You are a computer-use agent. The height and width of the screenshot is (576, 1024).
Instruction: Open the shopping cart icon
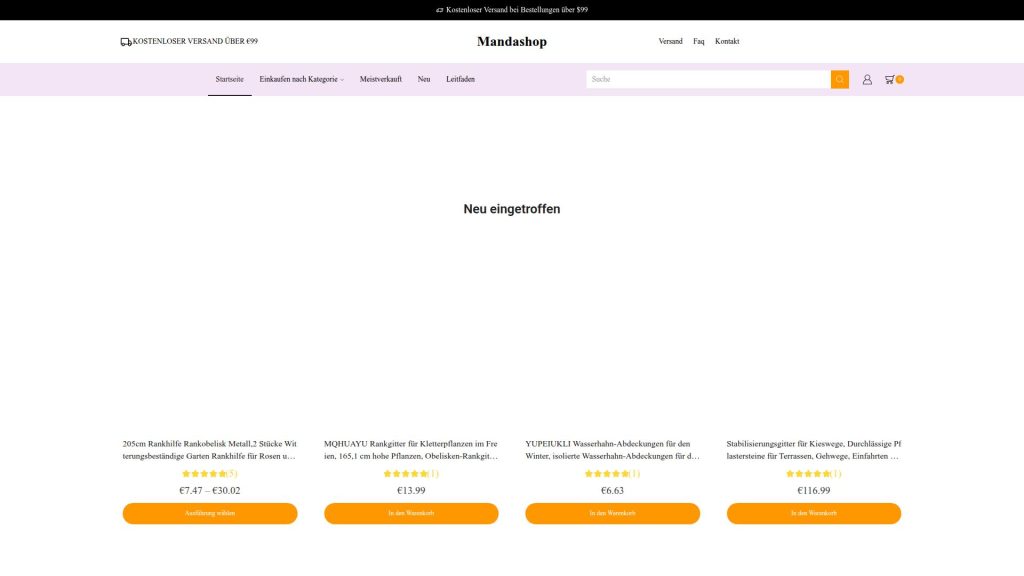pos(893,79)
